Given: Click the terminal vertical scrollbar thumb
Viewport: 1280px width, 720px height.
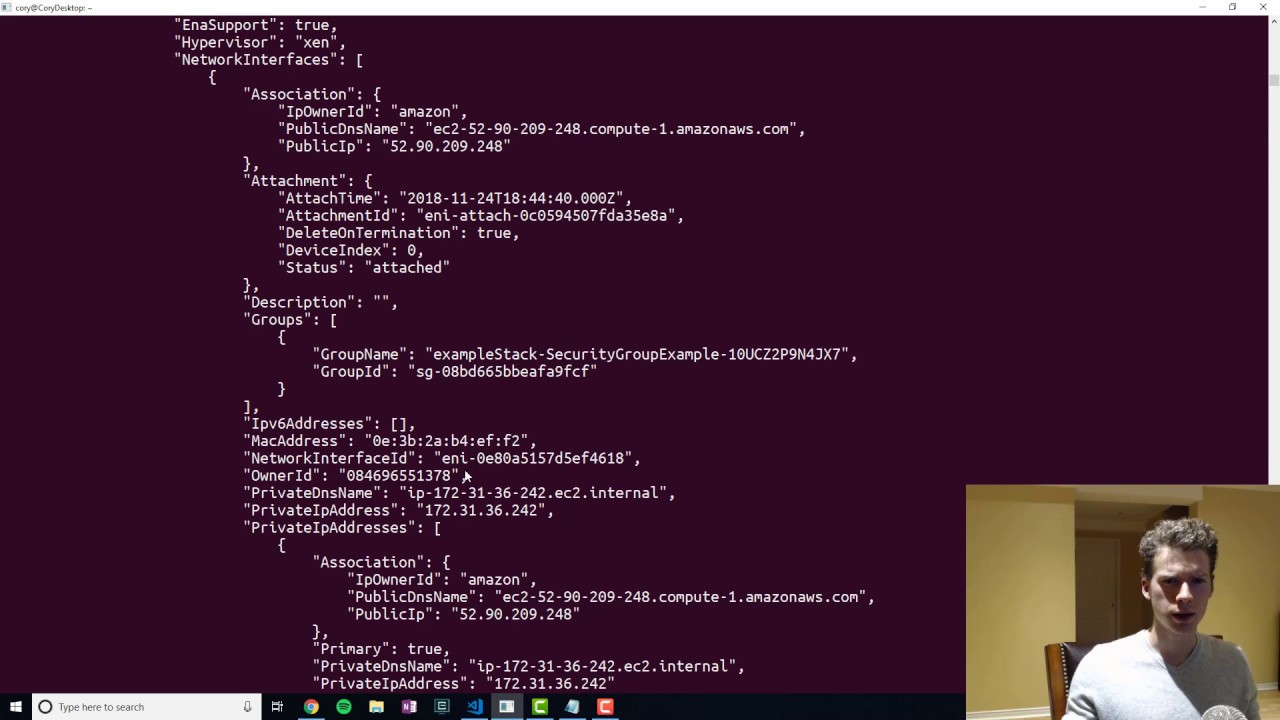Looking at the screenshot, I should [x=1274, y=80].
